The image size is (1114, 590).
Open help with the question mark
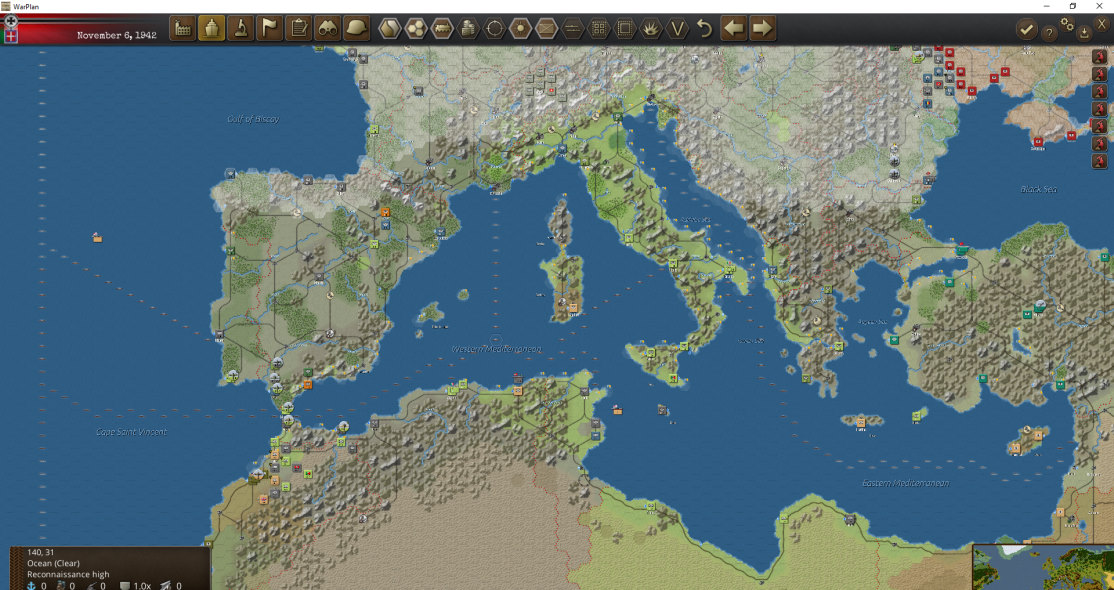click(x=1049, y=32)
